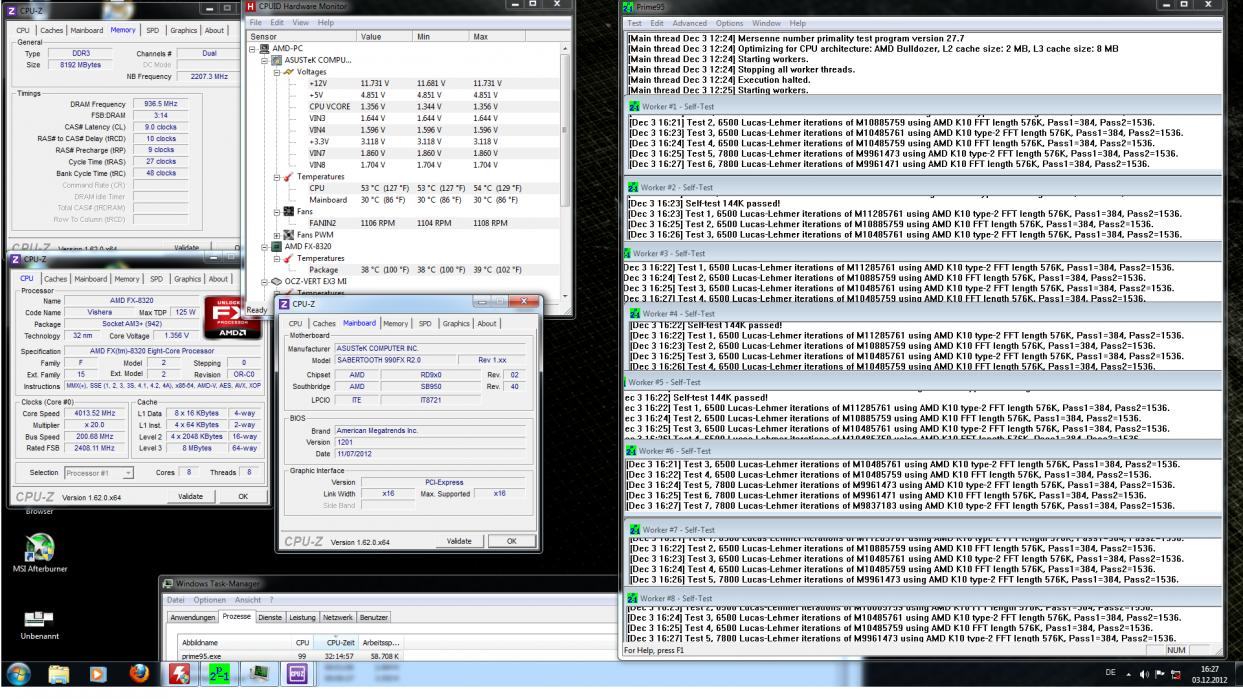Click Worker #6 Self-Test window icon
Screen dimensions: 1243x699
coord(633,451)
